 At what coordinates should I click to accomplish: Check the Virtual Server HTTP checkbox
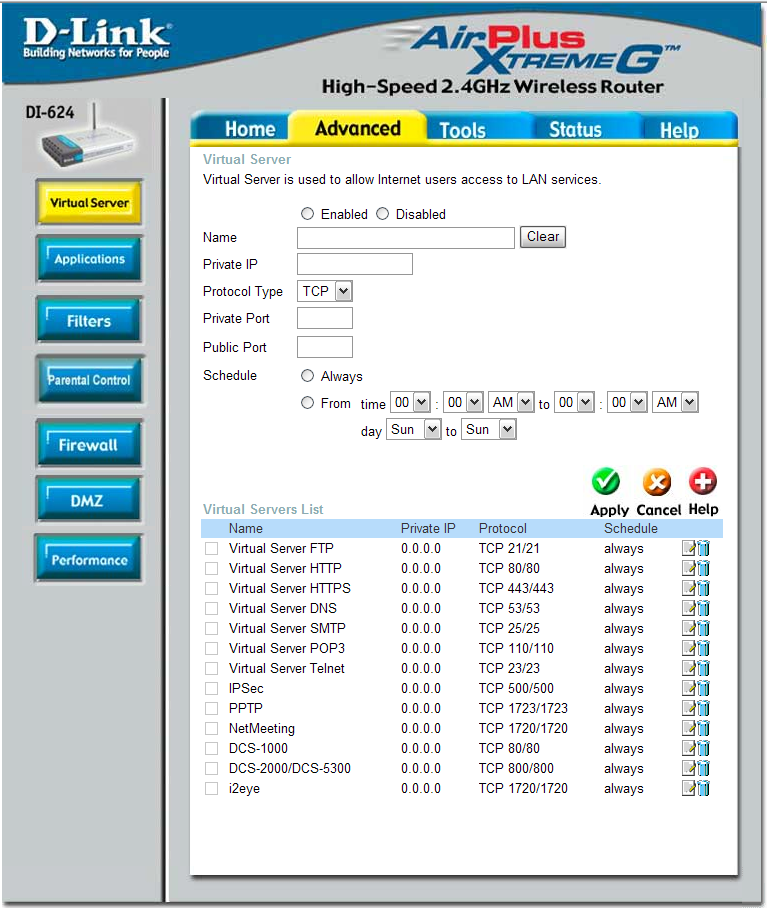point(212,568)
